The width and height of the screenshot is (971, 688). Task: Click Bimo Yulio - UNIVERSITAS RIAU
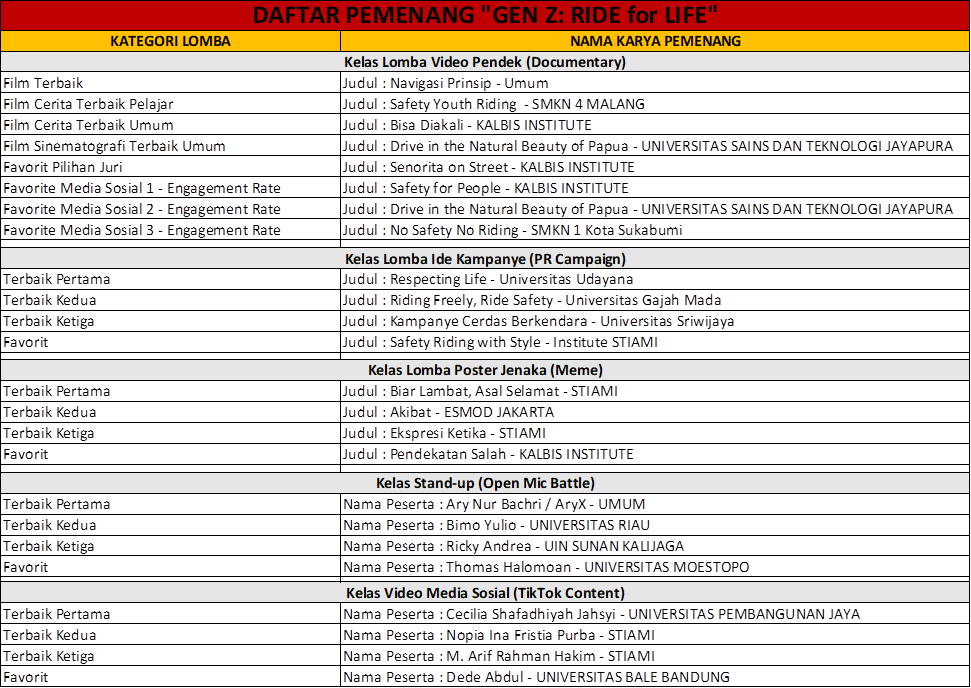pos(655,525)
